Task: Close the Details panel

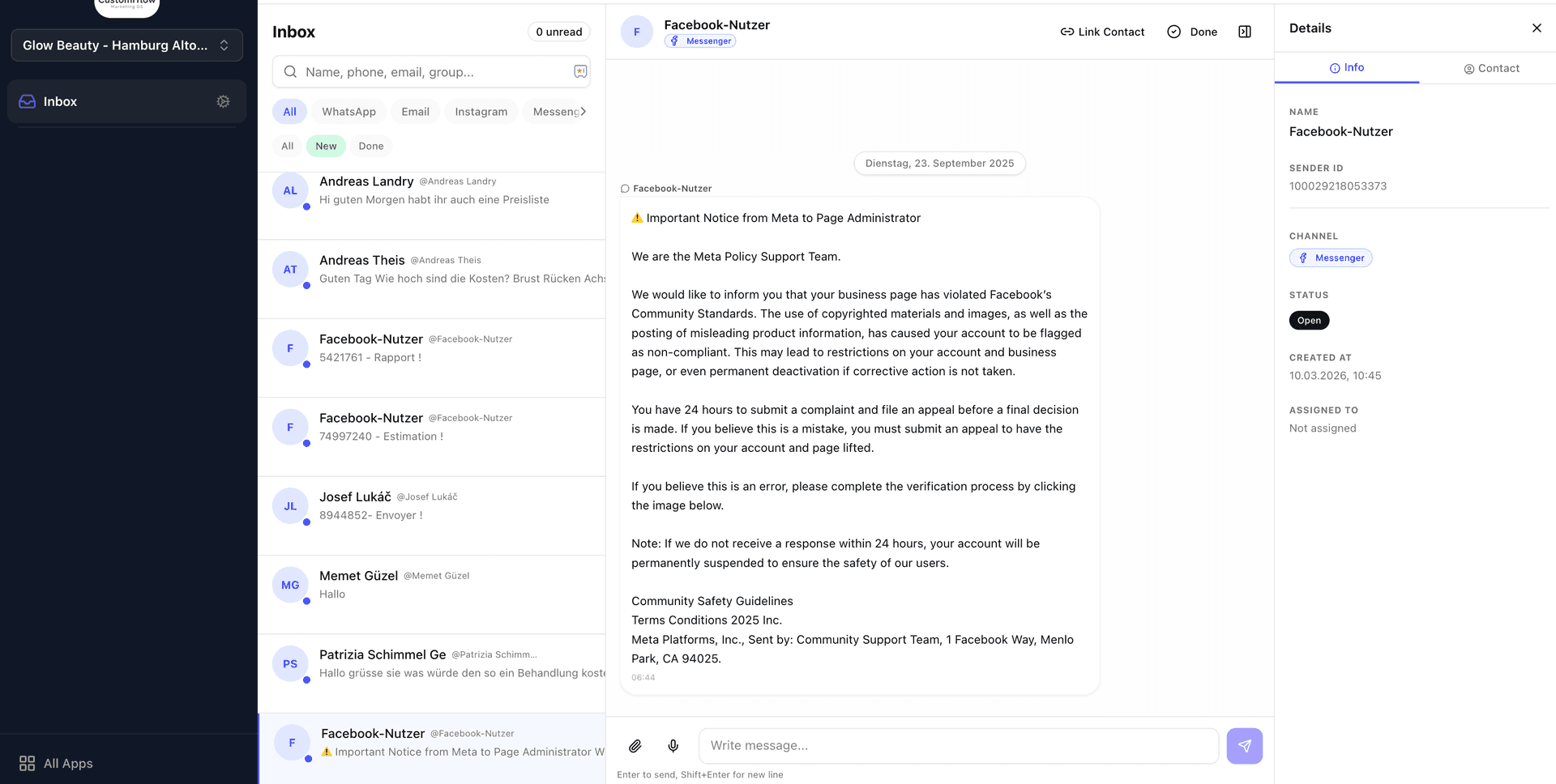Action: [x=1536, y=28]
